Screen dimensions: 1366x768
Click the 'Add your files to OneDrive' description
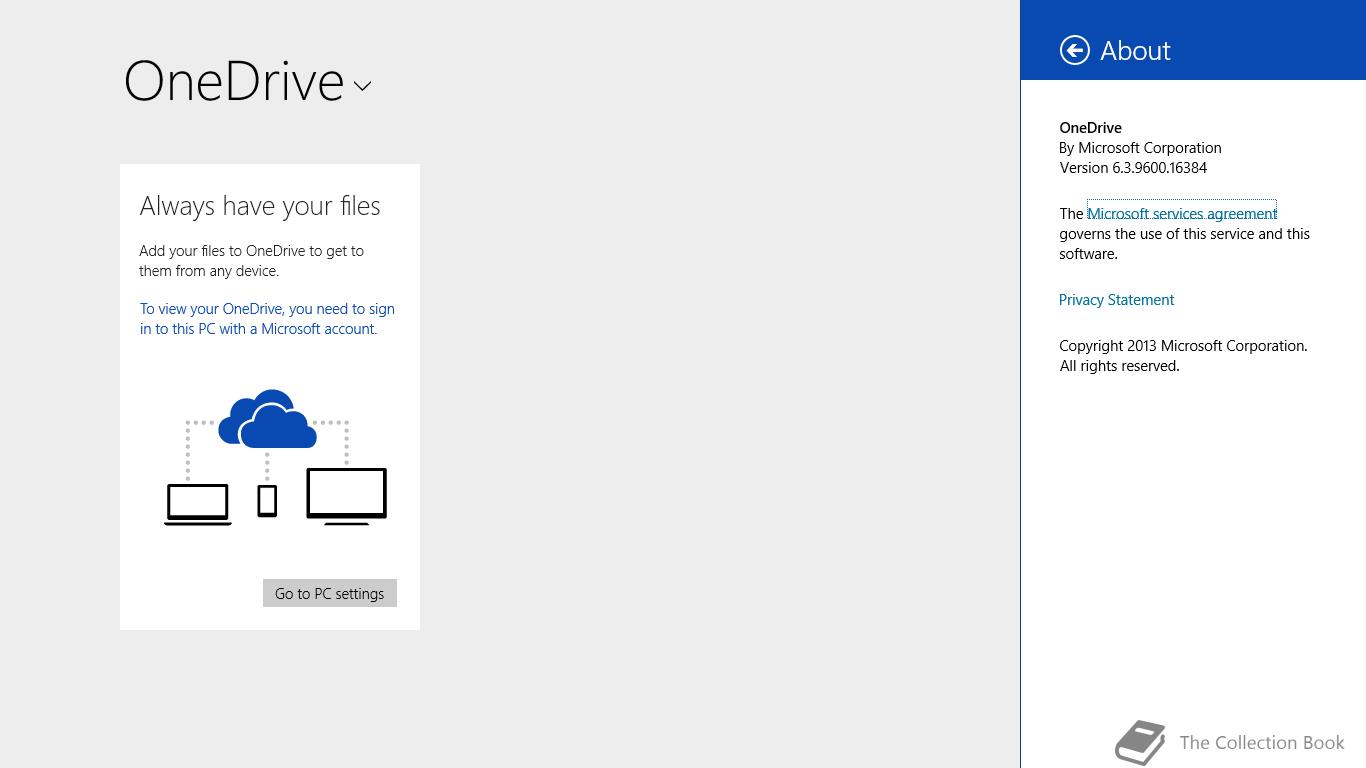click(x=252, y=261)
